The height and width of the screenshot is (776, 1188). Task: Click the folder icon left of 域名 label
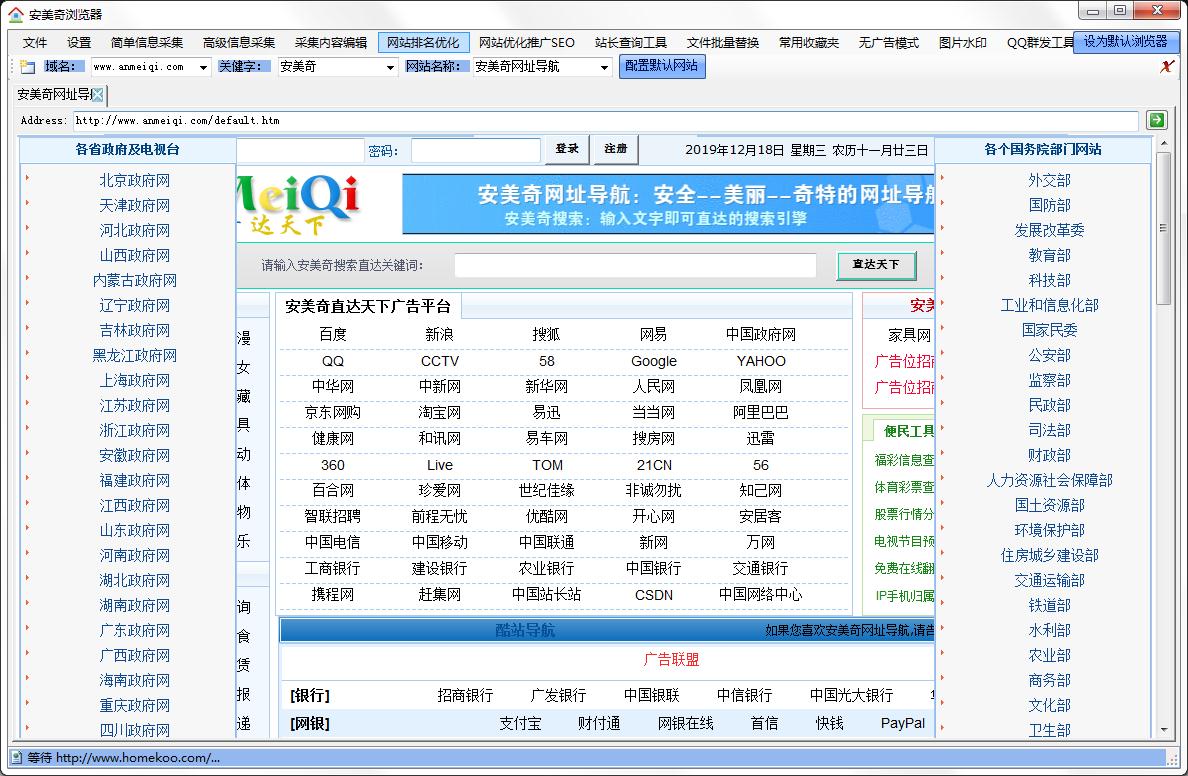(27, 67)
